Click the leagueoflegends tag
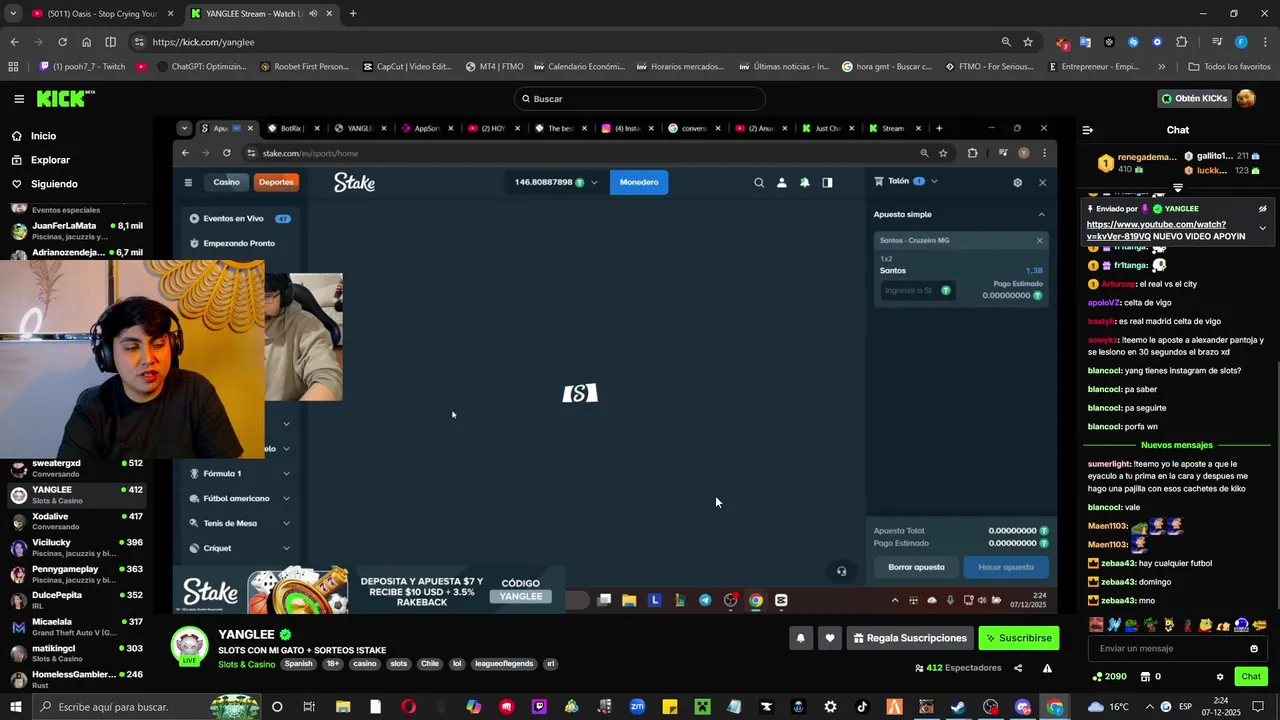 point(504,664)
